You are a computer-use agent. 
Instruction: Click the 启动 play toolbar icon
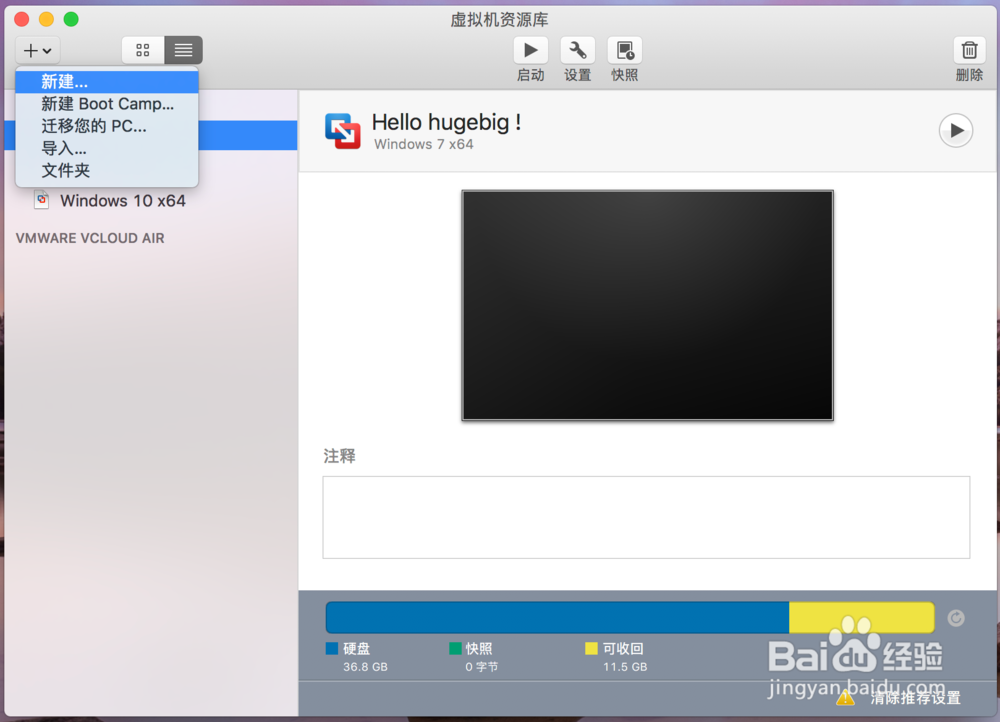(531, 50)
